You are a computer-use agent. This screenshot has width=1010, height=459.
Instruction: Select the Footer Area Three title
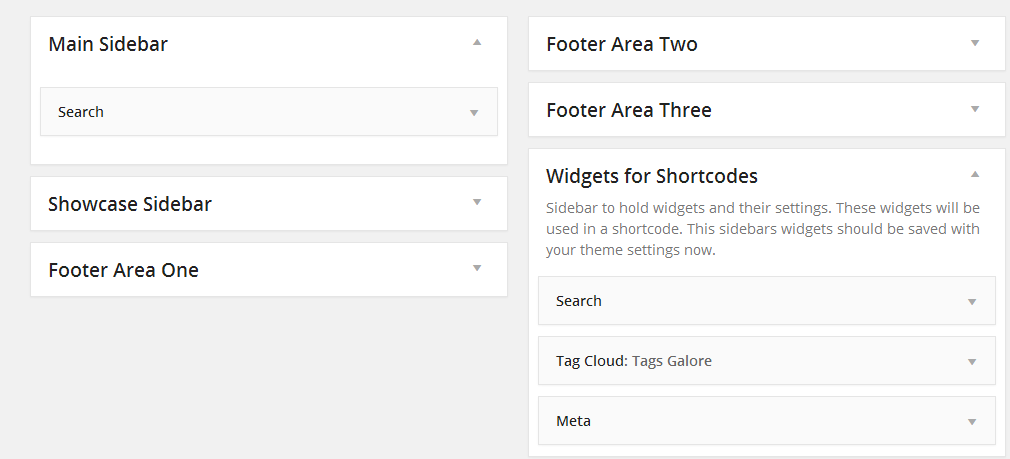(629, 110)
